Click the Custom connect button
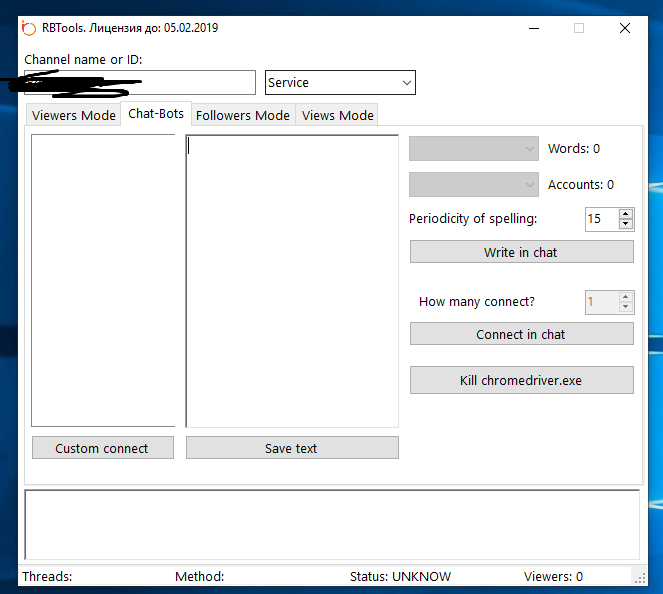The image size is (663, 594). click(x=102, y=448)
